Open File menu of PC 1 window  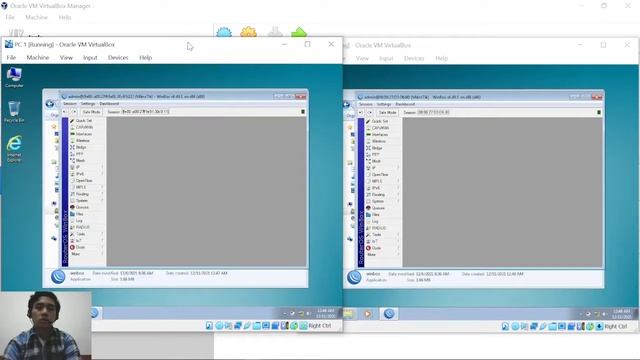click(11, 58)
